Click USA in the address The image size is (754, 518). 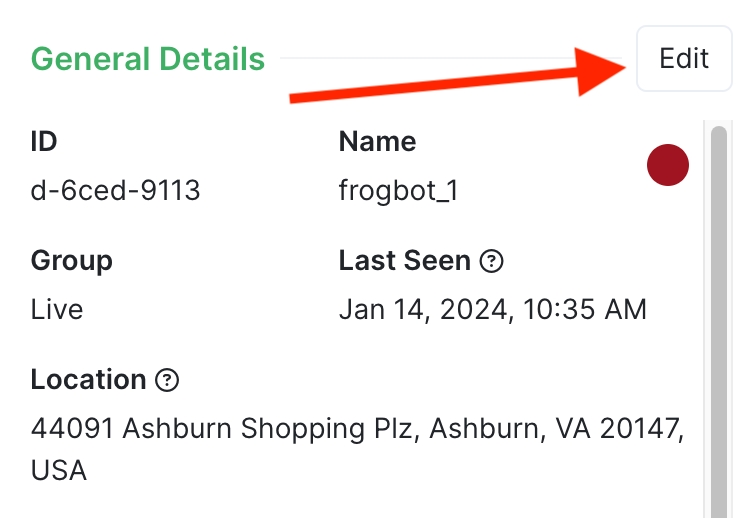pyautogui.click(x=58, y=469)
